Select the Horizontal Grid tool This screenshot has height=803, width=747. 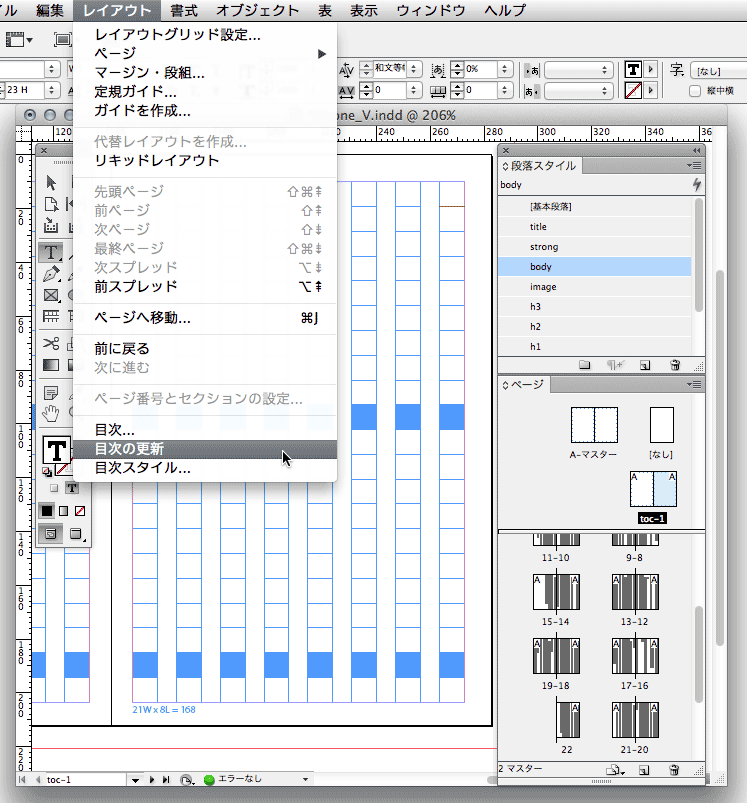[x=51, y=316]
